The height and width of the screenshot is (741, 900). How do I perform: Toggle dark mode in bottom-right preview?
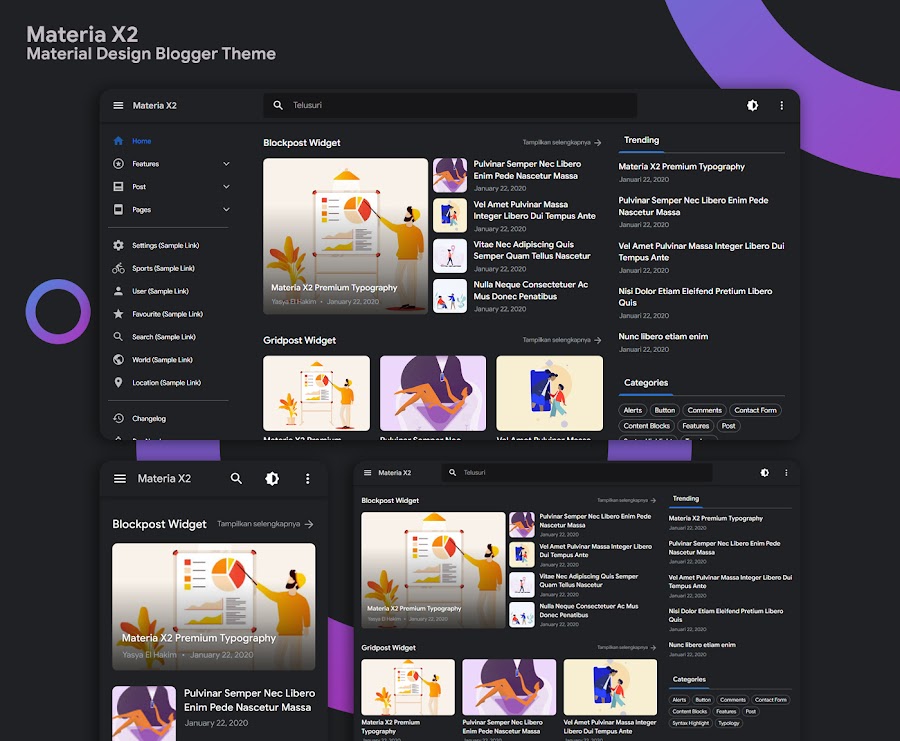point(765,472)
